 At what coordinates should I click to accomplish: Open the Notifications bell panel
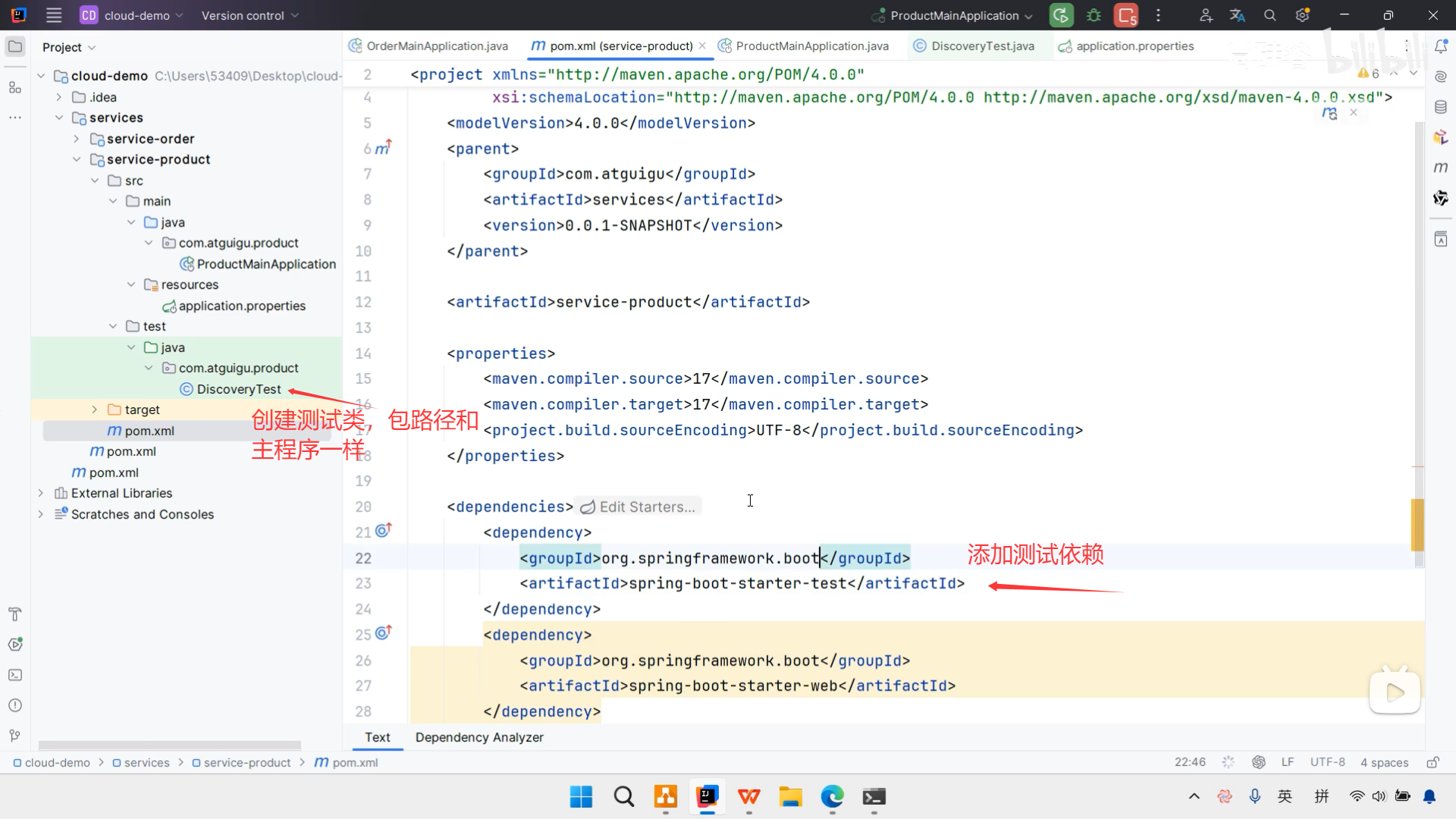coord(1441,47)
